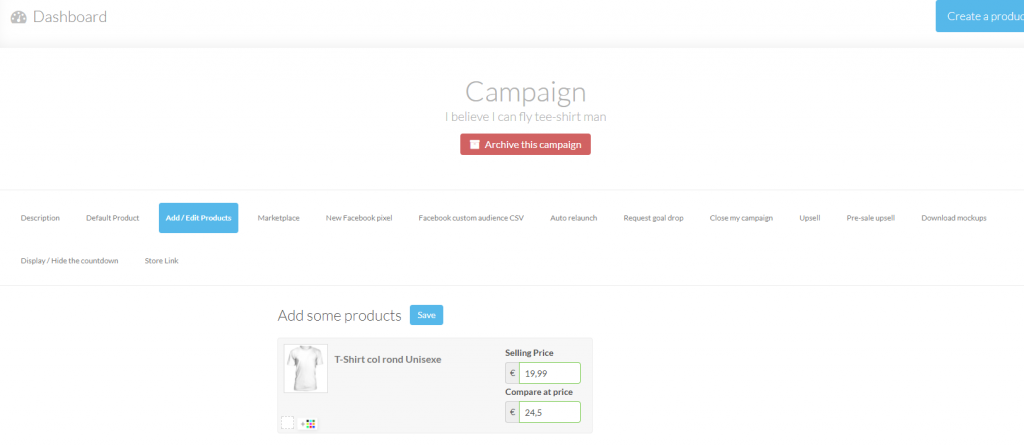Click Create a product button
Viewport: 1024px width, 446px height.
[980, 16]
